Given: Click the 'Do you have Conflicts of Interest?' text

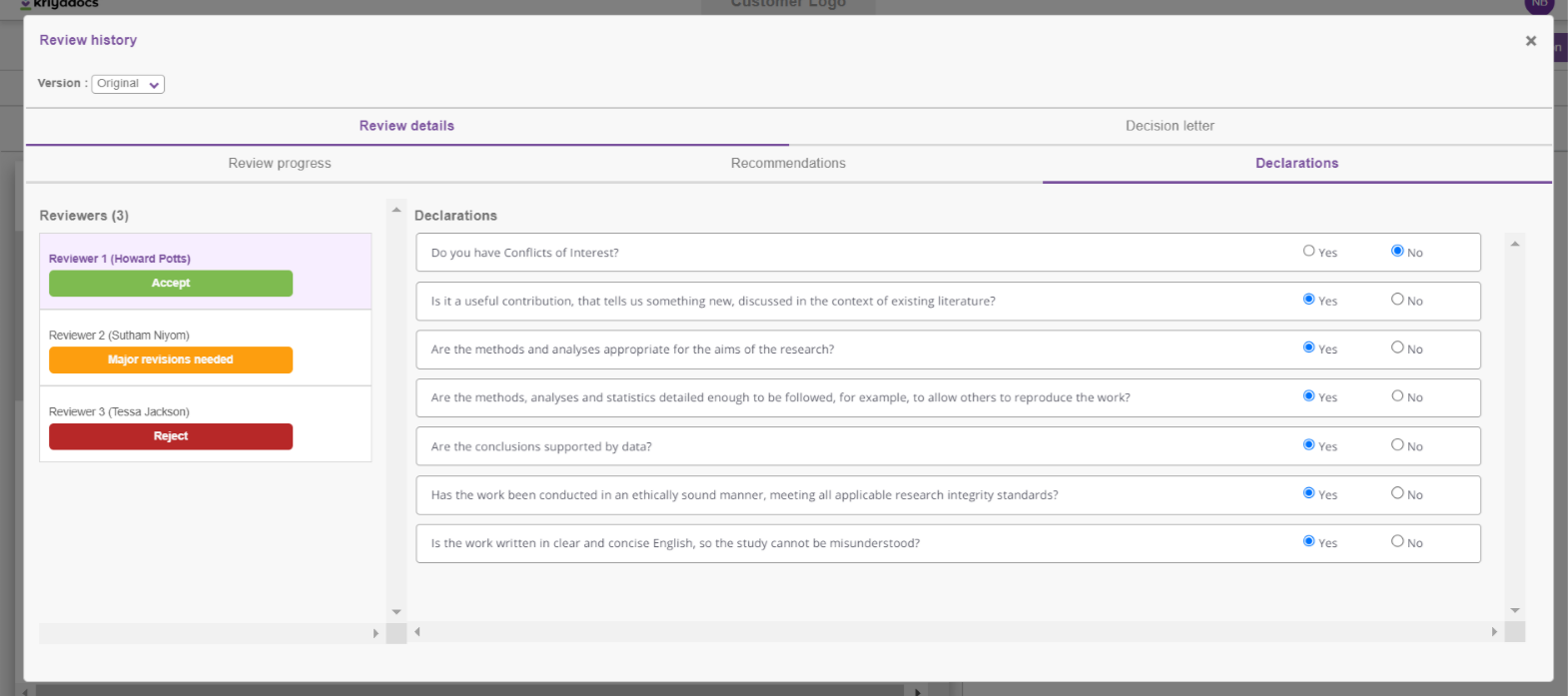Looking at the screenshot, I should (x=524, y=253).
